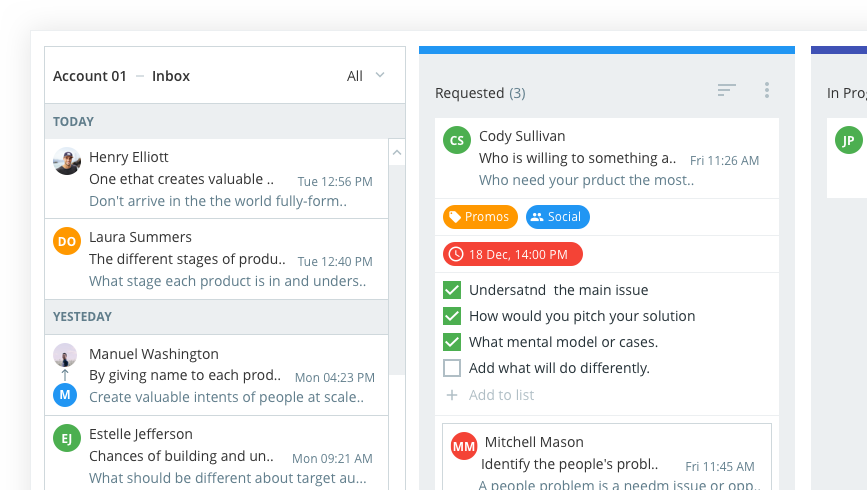Uncheck 'Undersatnd the main issue' checkbox
This screenshot has height=490, width=867.
pyautogui.click(x=452, y=290)
